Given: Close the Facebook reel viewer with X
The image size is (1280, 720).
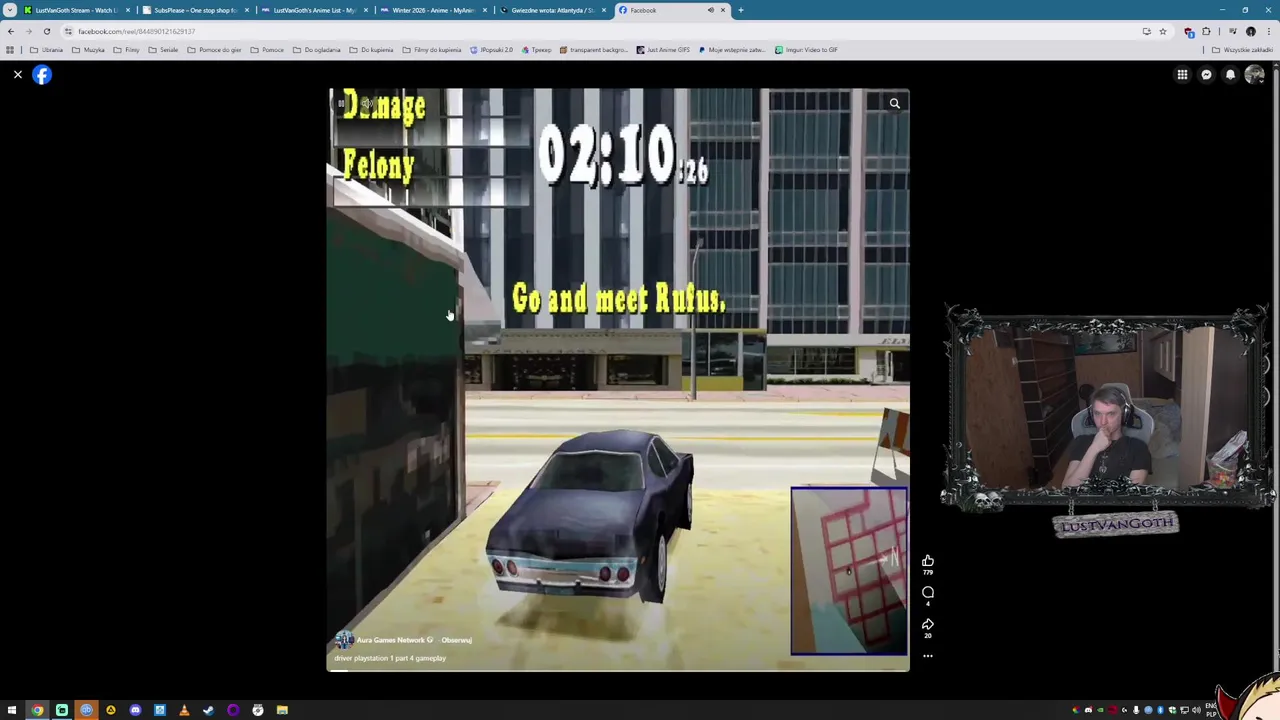Looking at the screenshot, I should pos(18,75).
